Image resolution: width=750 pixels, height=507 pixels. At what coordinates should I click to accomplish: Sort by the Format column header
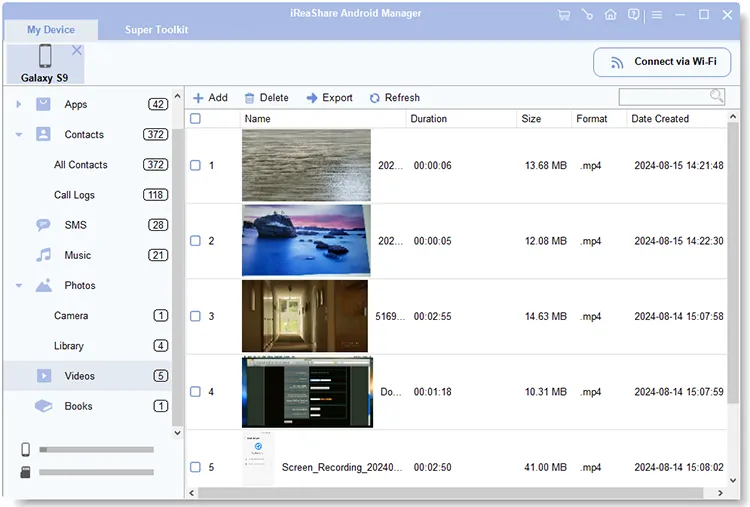pos(599,119)
